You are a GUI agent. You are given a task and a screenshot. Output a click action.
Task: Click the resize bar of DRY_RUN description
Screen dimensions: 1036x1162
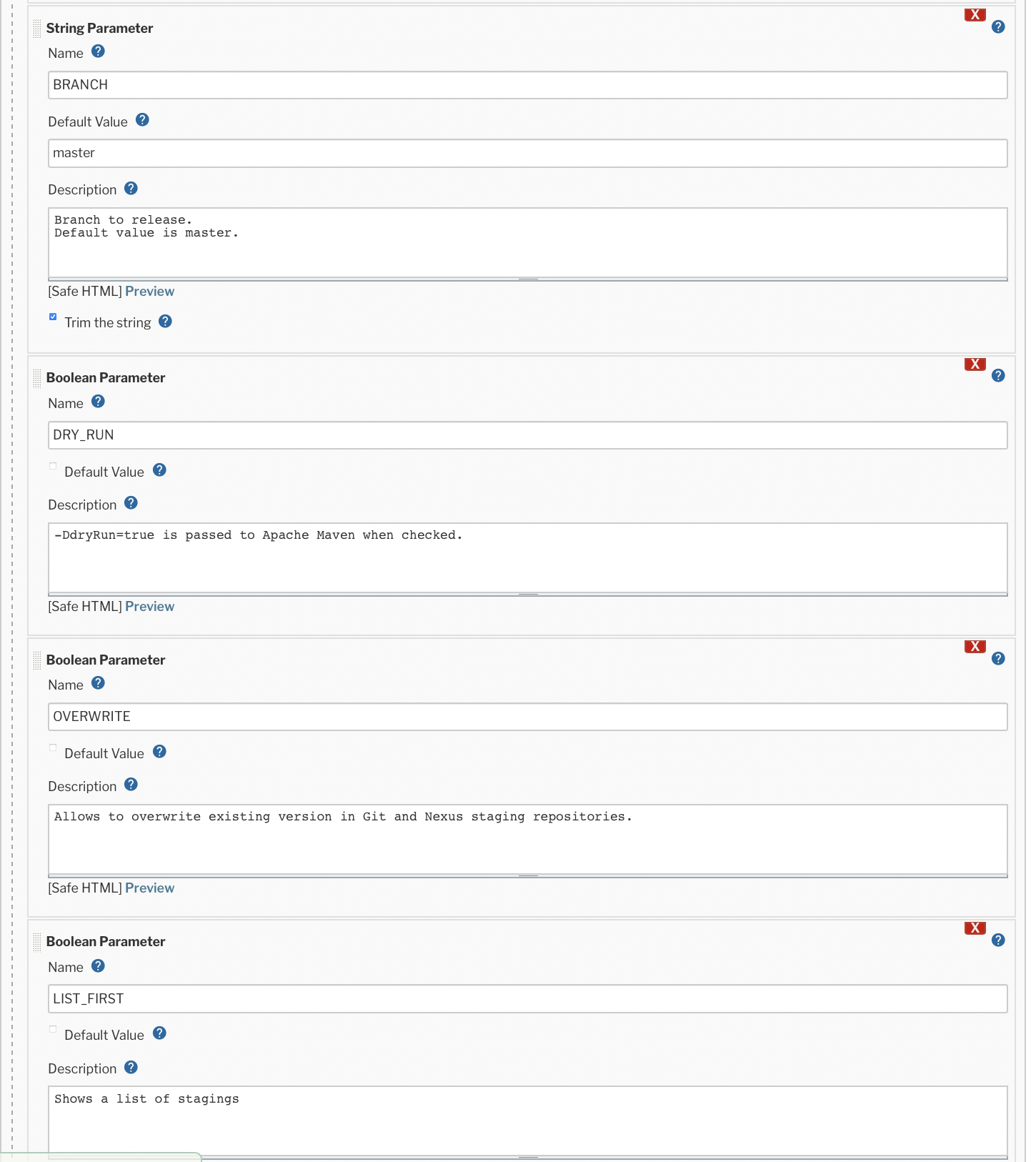click(528, 594)
